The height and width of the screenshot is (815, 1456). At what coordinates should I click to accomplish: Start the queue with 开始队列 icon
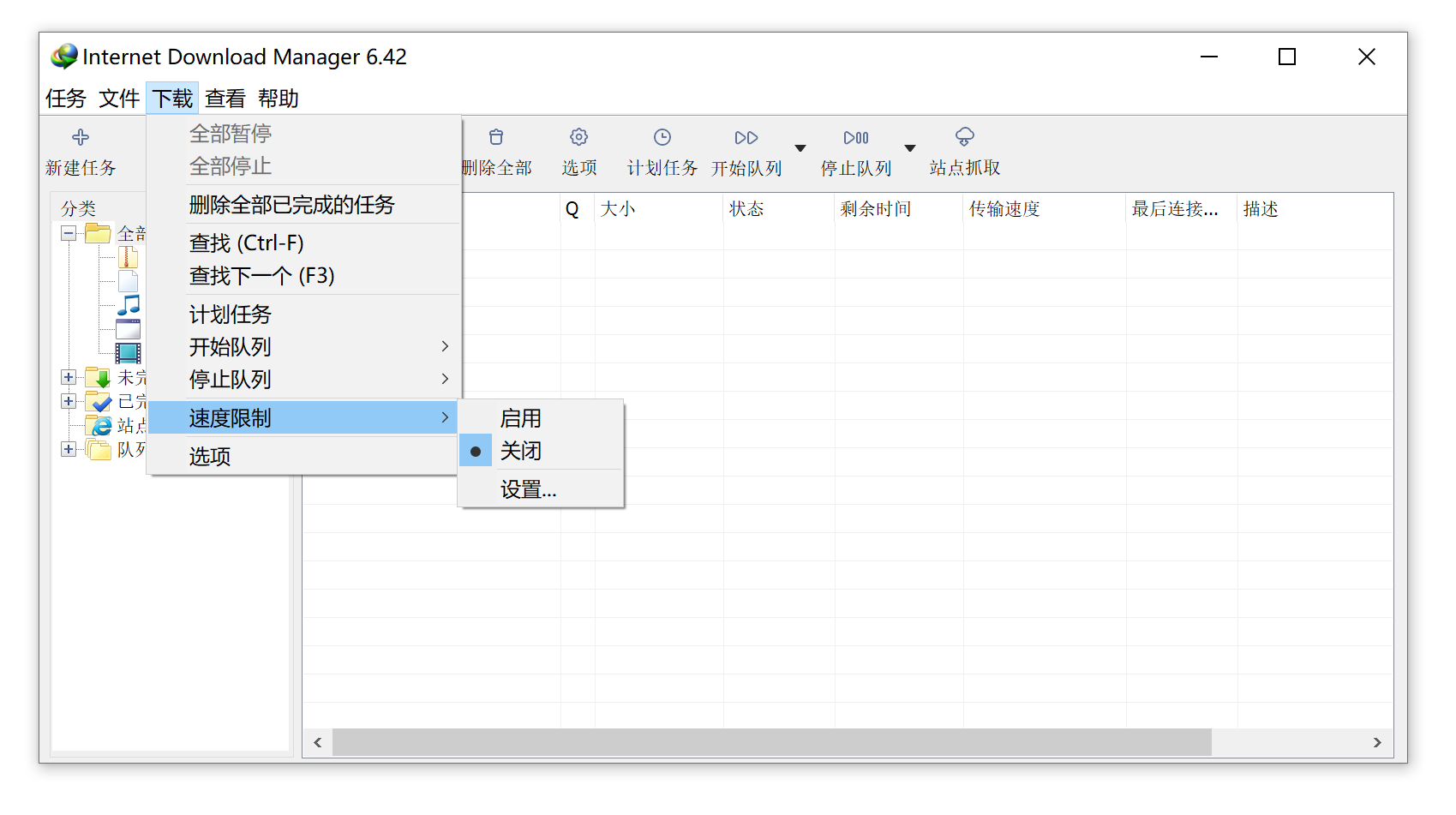(746, 137)
